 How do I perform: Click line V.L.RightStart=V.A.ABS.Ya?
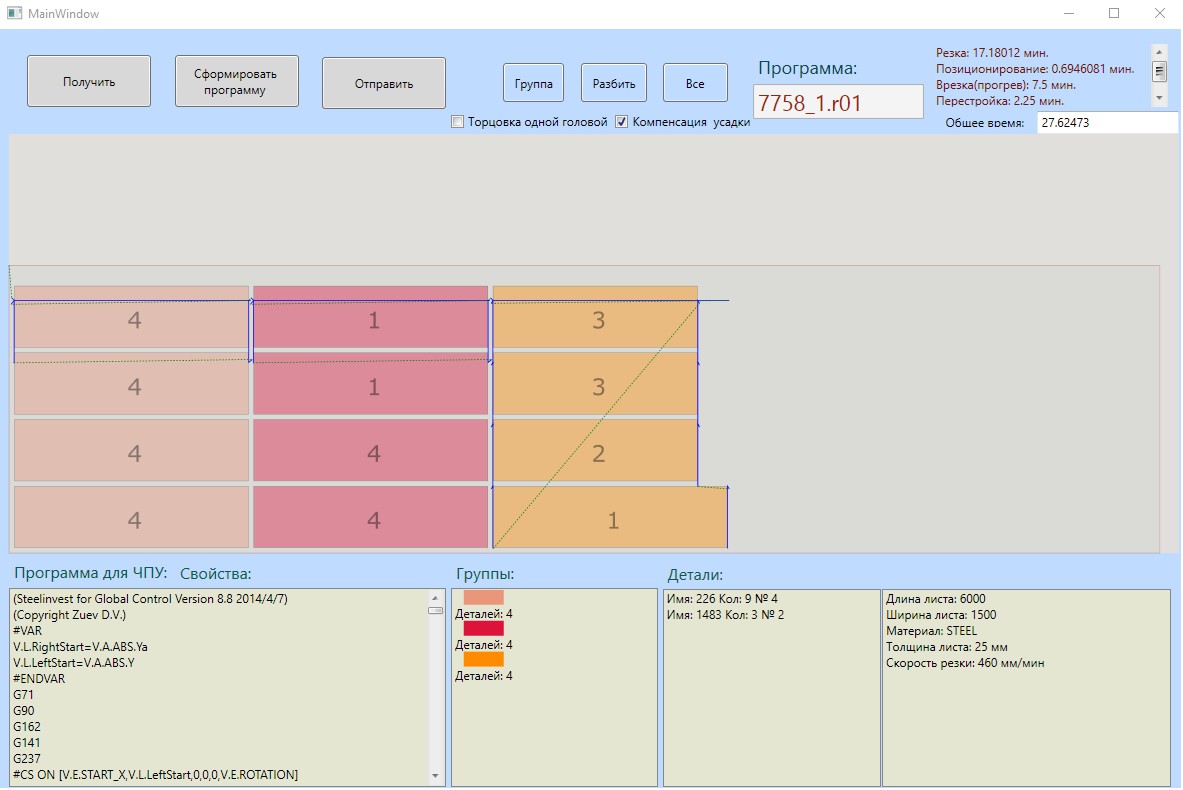[x=80, y=647]
